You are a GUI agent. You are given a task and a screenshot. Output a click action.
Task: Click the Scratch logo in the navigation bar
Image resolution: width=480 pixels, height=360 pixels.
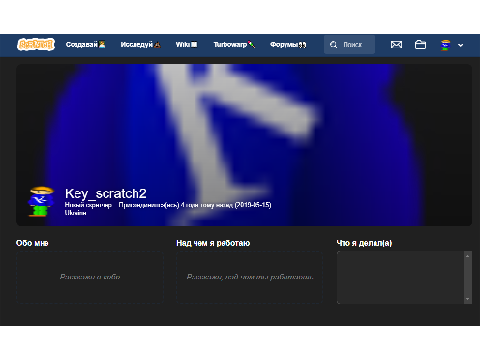[x=36, y=44]
